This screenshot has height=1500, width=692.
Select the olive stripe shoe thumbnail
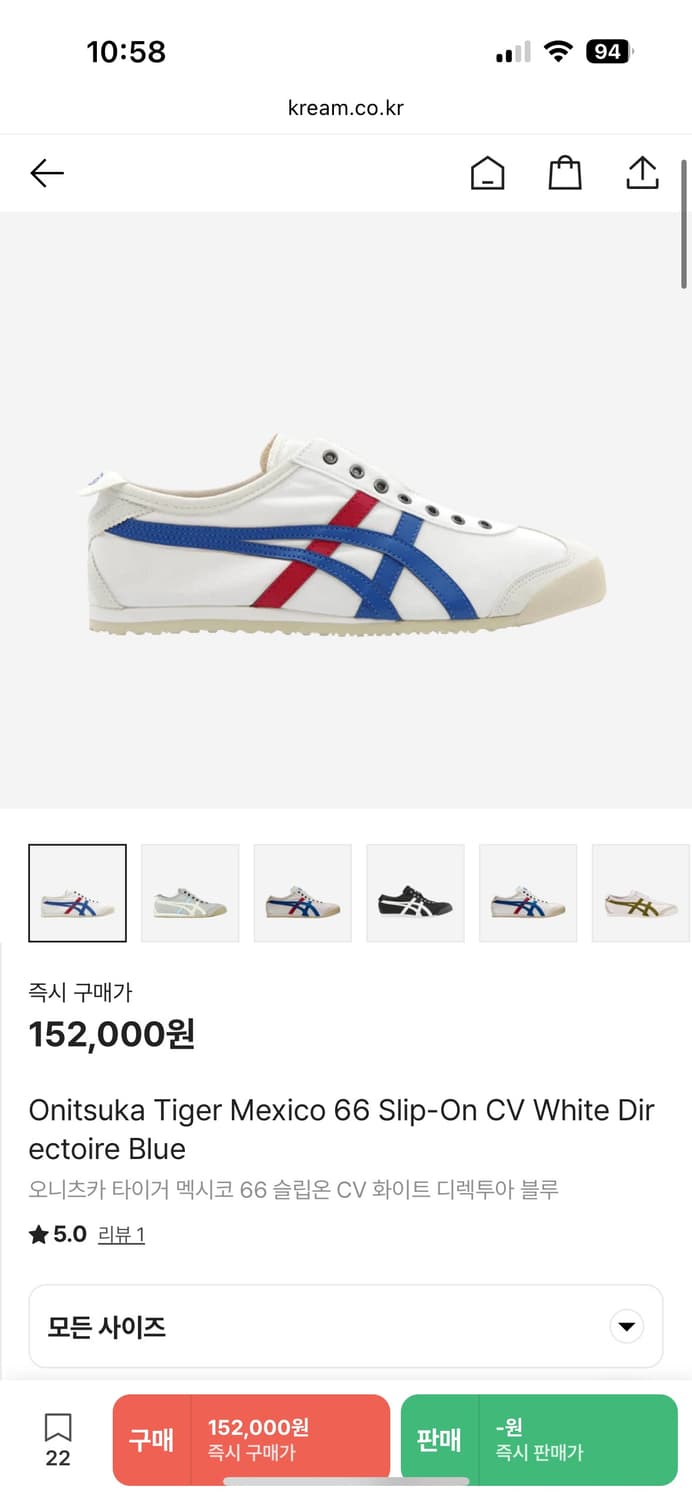pyautogui.click(x=641, y=893)
